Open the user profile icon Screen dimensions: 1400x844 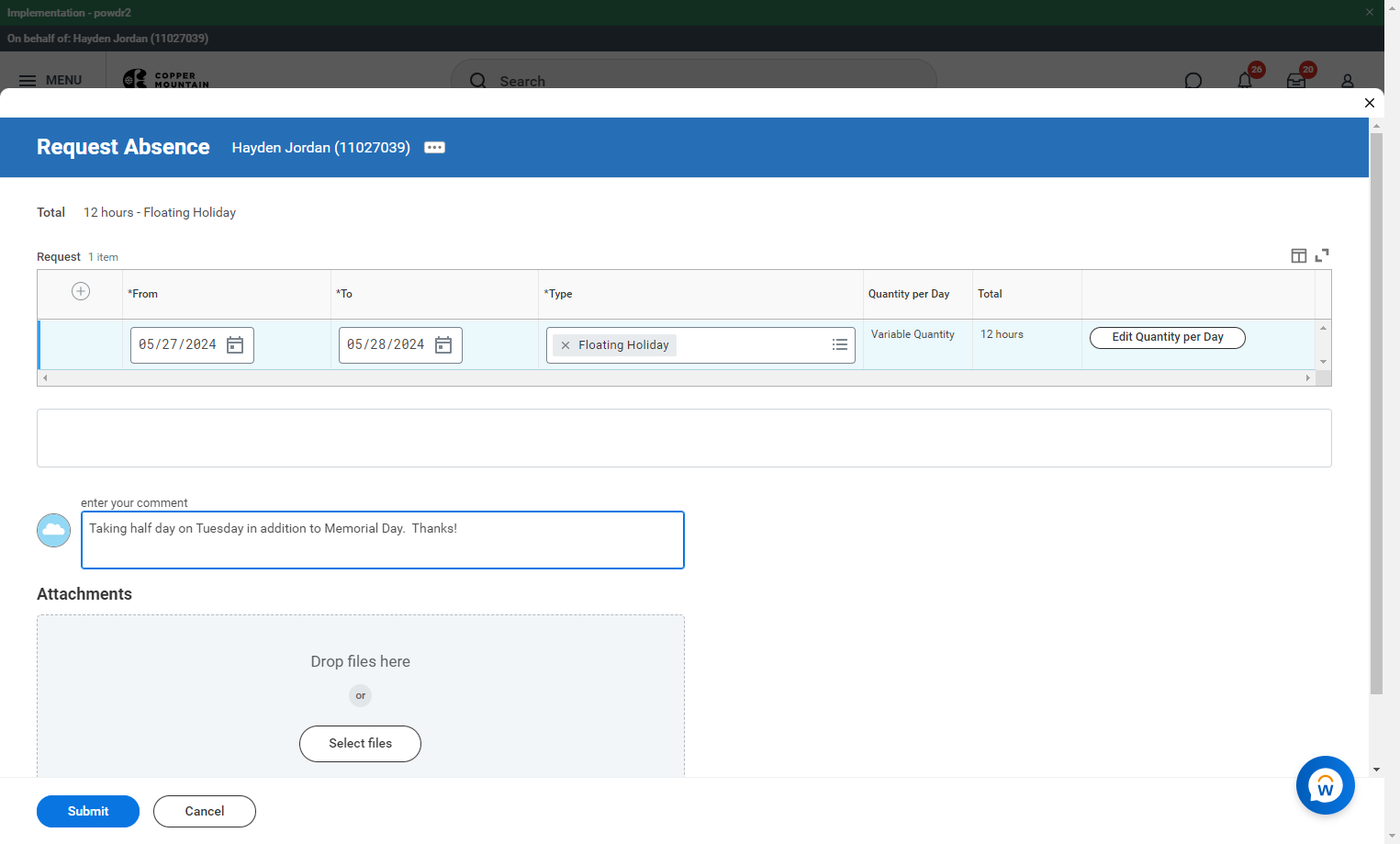point(1348,81)
